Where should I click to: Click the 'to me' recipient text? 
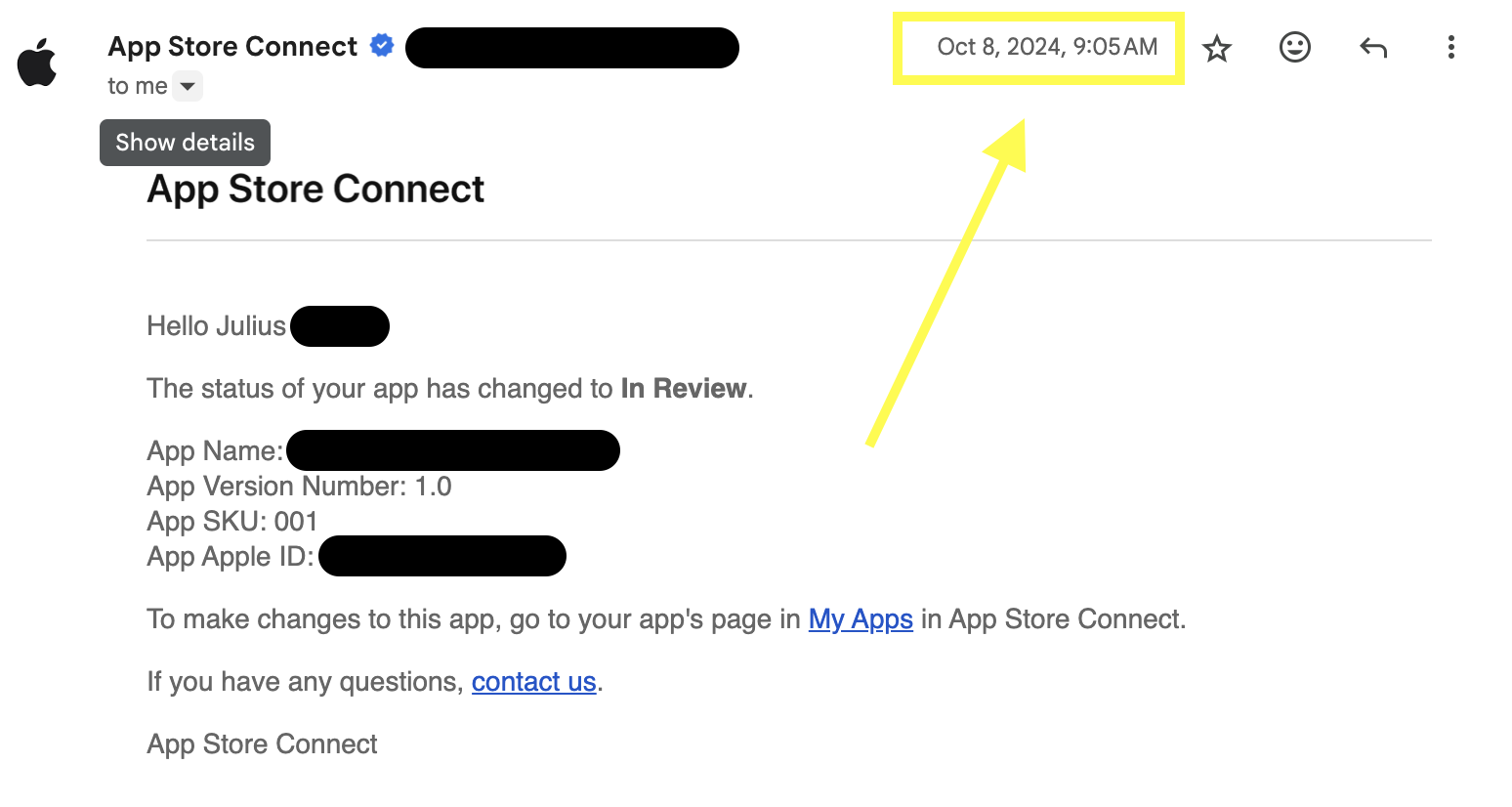(x=138, y=86)
